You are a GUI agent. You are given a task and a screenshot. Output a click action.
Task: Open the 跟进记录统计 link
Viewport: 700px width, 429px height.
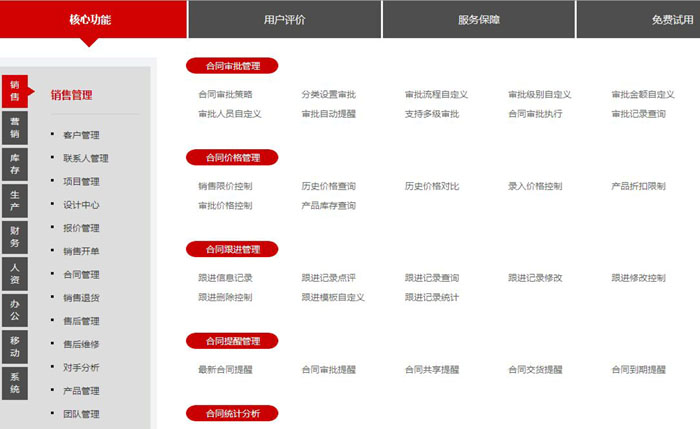tap(431, 298)
